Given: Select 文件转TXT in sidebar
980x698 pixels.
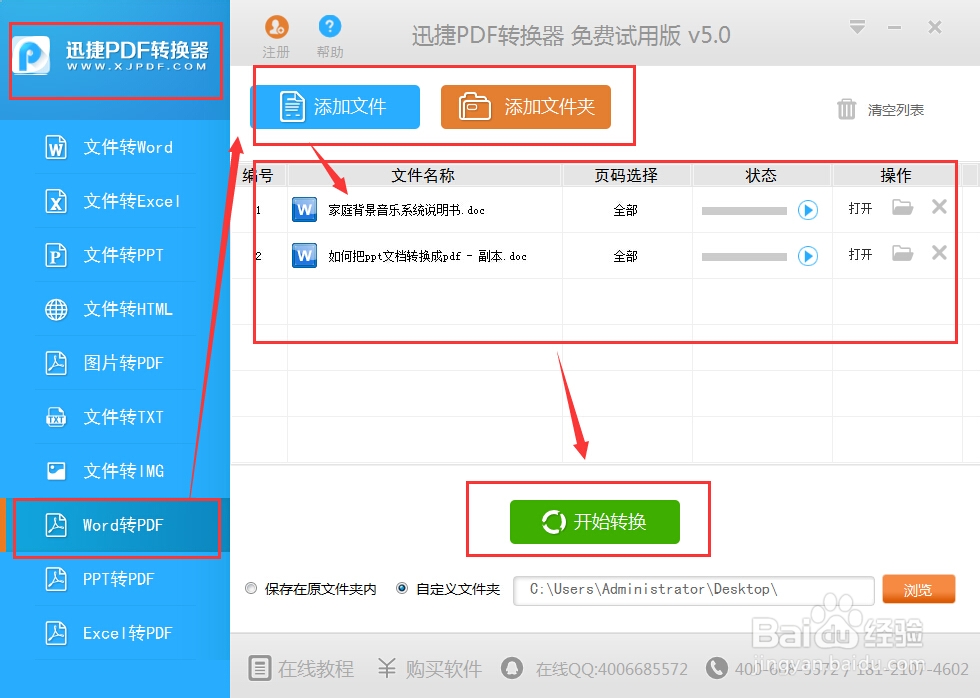Looking at the screenshot, I should pos(115,417).
